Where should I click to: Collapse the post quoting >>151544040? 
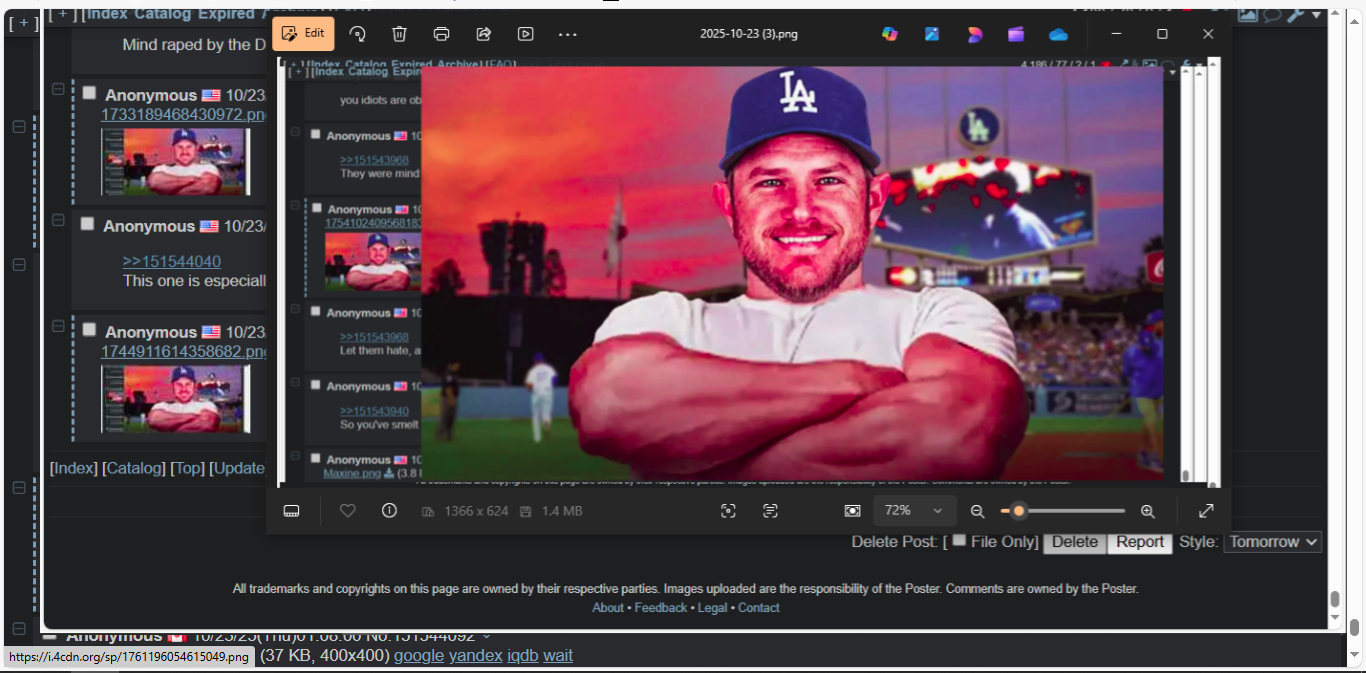click(x=58, y=220)
